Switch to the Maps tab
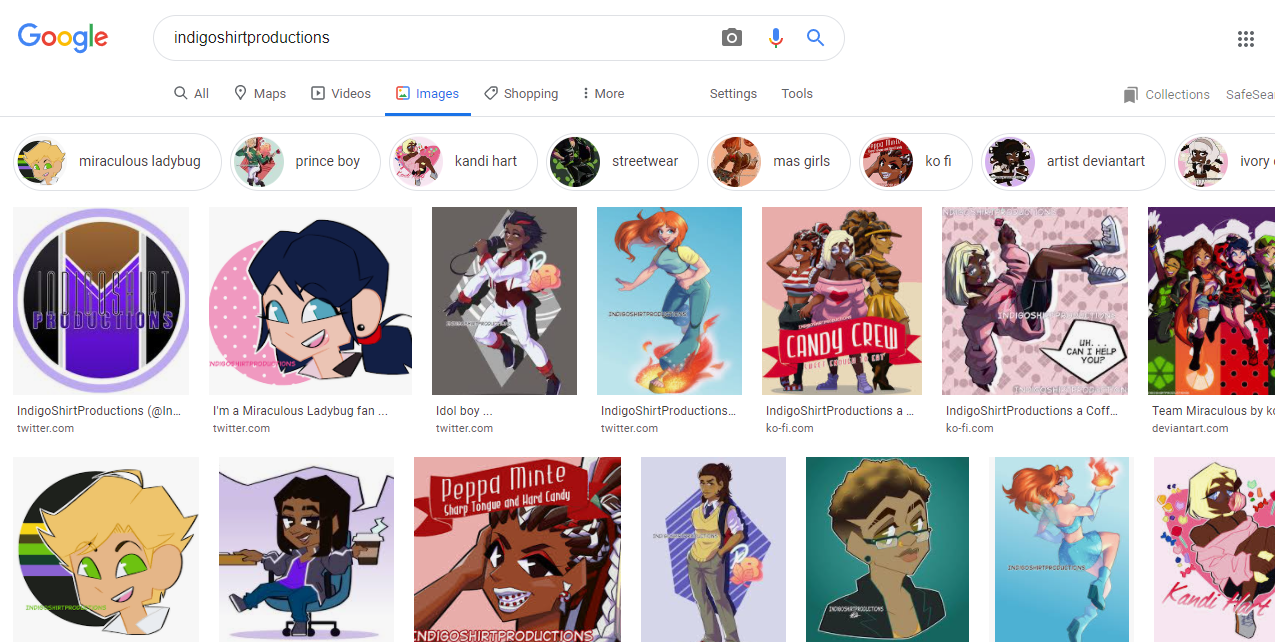This screenshot has height=644, width=1275. click(260, 94)
